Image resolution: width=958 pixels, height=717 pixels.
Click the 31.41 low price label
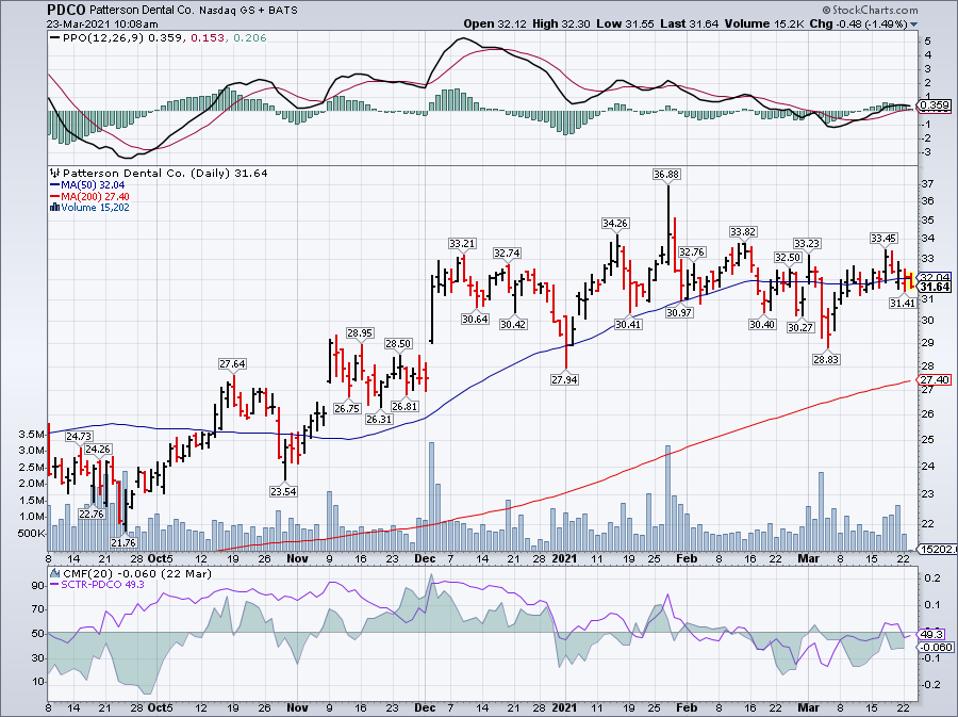pyautogui.click(x=902, y=303)
